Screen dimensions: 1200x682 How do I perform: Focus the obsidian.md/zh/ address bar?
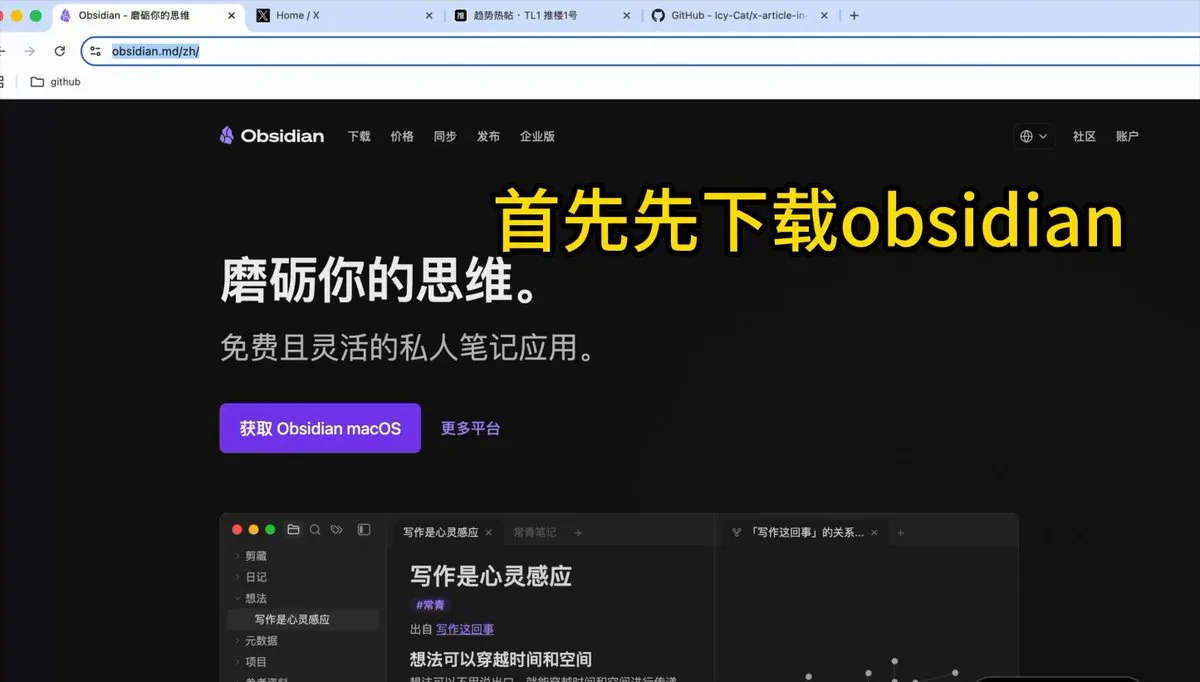[640, 51]
